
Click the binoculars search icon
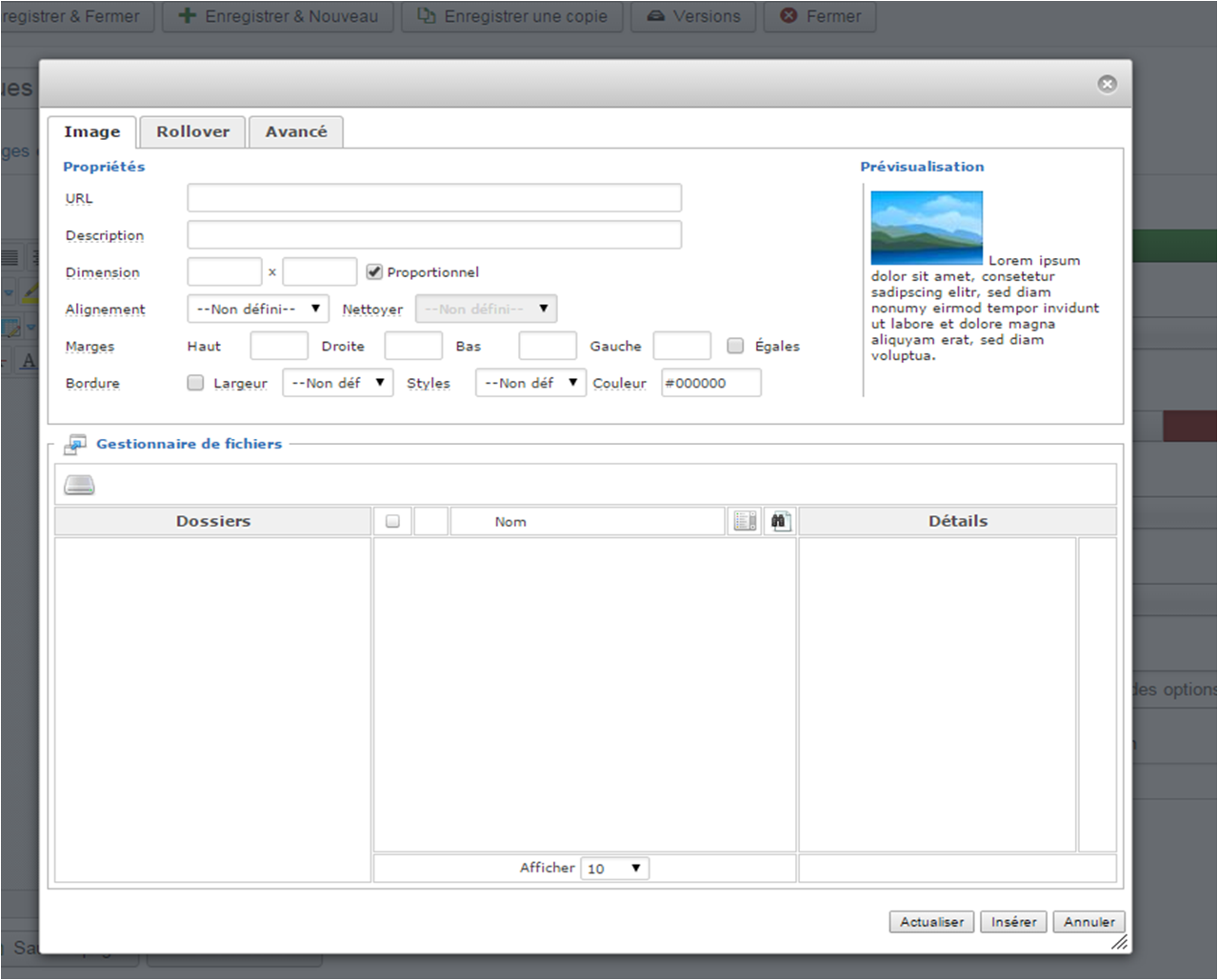coord(781,521)
